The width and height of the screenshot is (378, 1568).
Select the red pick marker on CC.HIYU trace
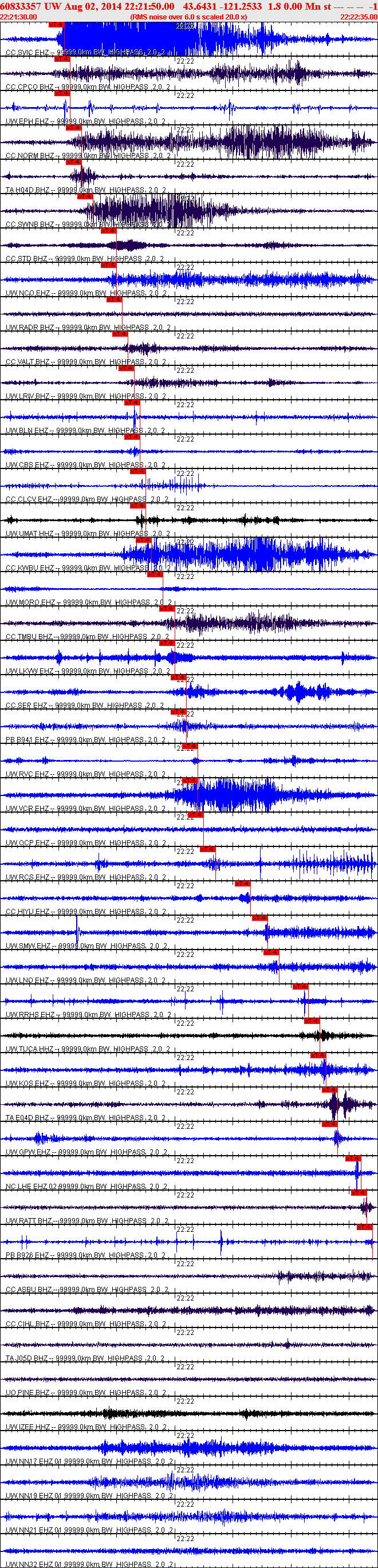[x=242, y=883]
